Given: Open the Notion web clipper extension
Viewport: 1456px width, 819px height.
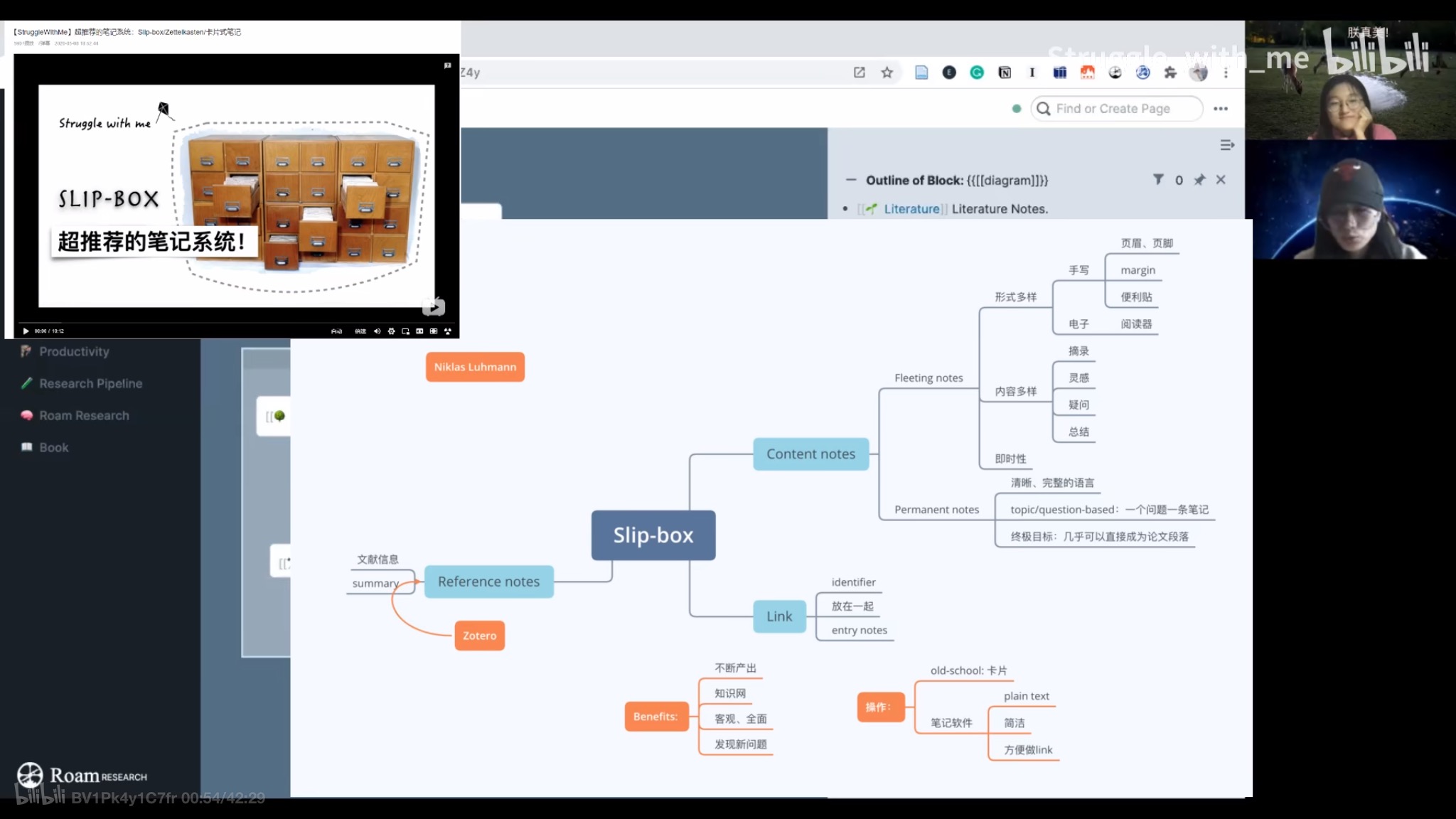Looking at the screenshot, I should click(x=1005, y=73).
